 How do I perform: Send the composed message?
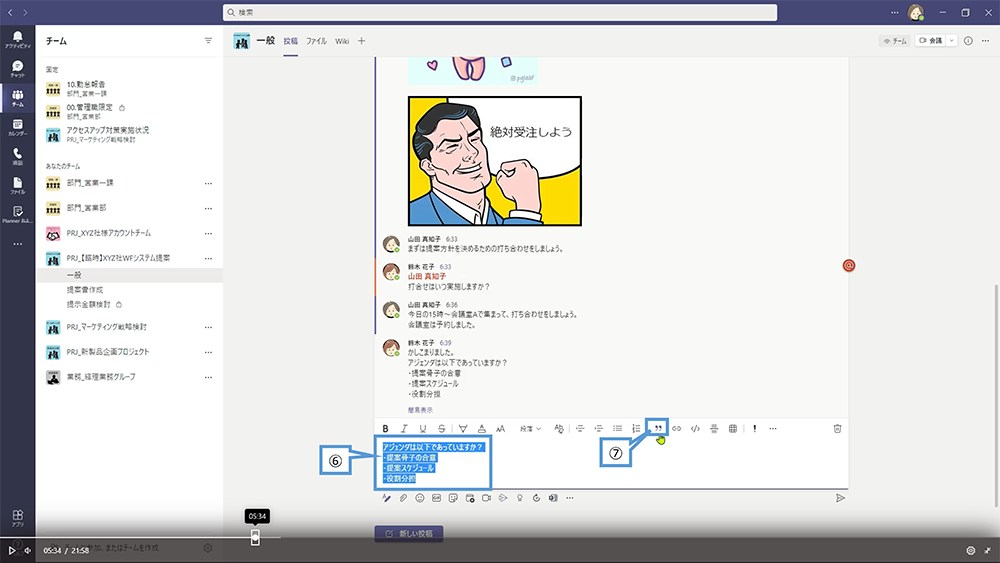click(840, 498)
